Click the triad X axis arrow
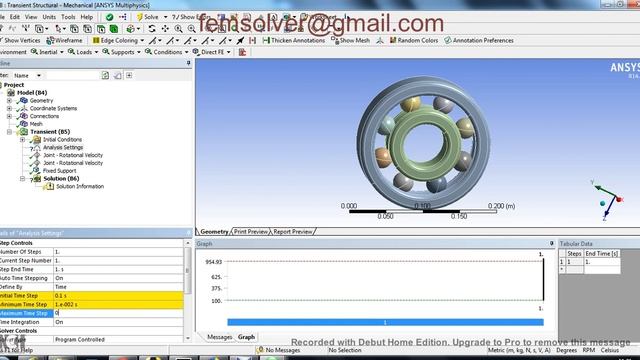This screenshot has width=640, height=360. coord(620,199)
